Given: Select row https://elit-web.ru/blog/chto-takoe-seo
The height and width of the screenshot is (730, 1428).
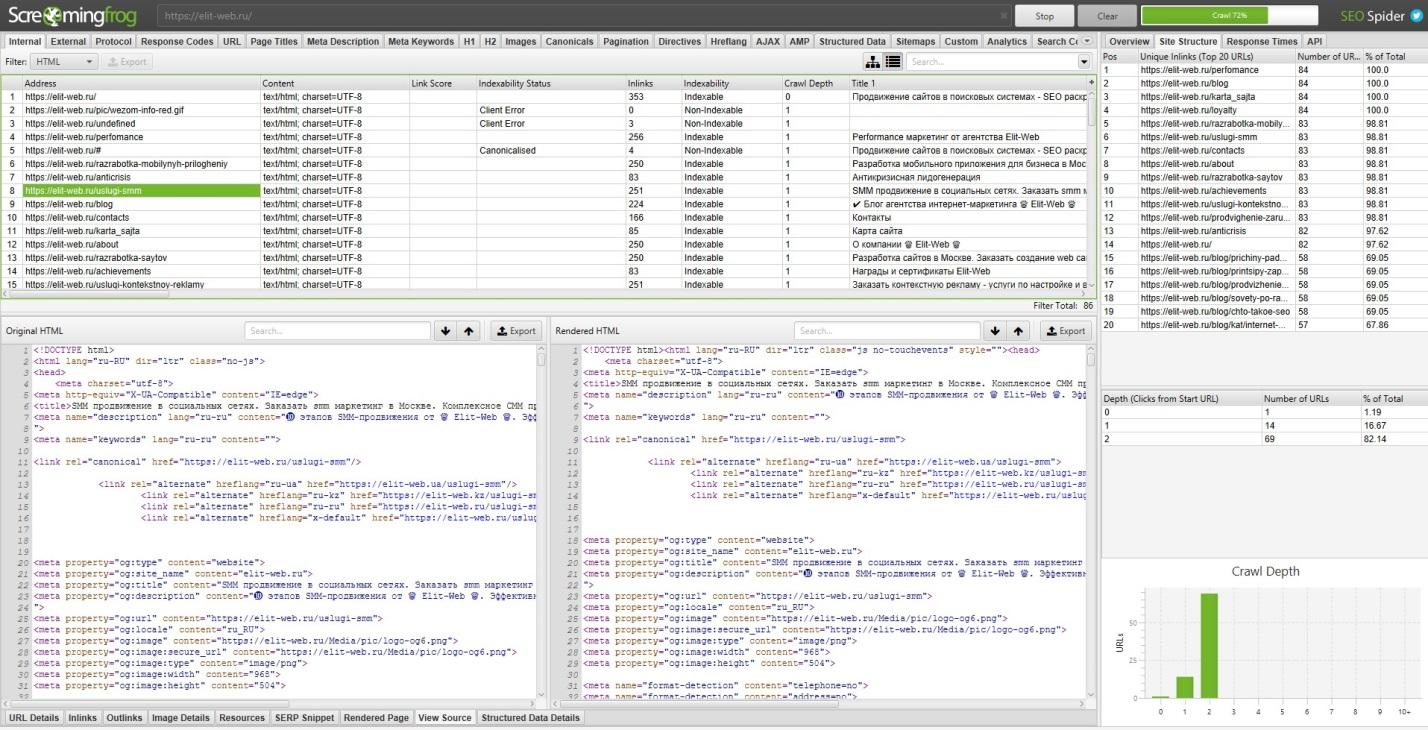Looking at the screenshot, I should 1264,312.
